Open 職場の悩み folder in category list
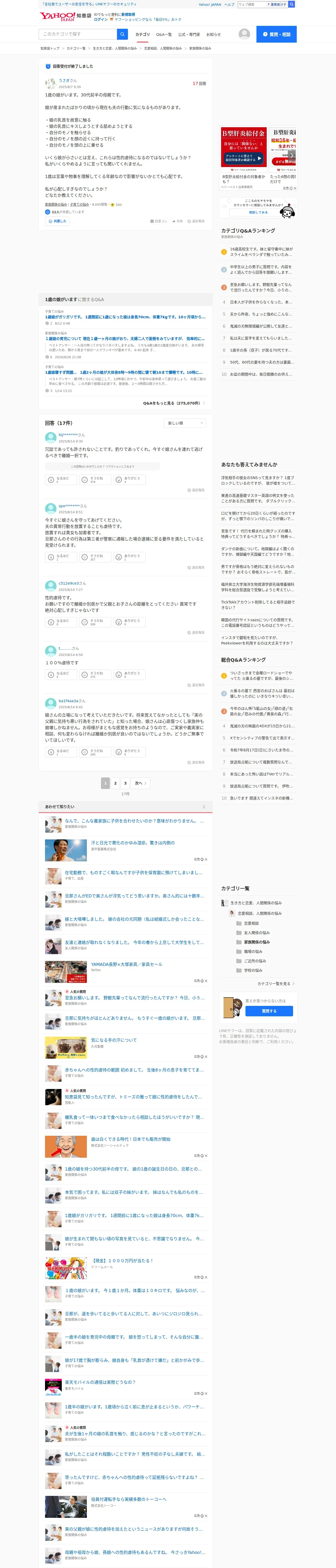Viewport: 336px width, 1568px height. click(249, 952)
